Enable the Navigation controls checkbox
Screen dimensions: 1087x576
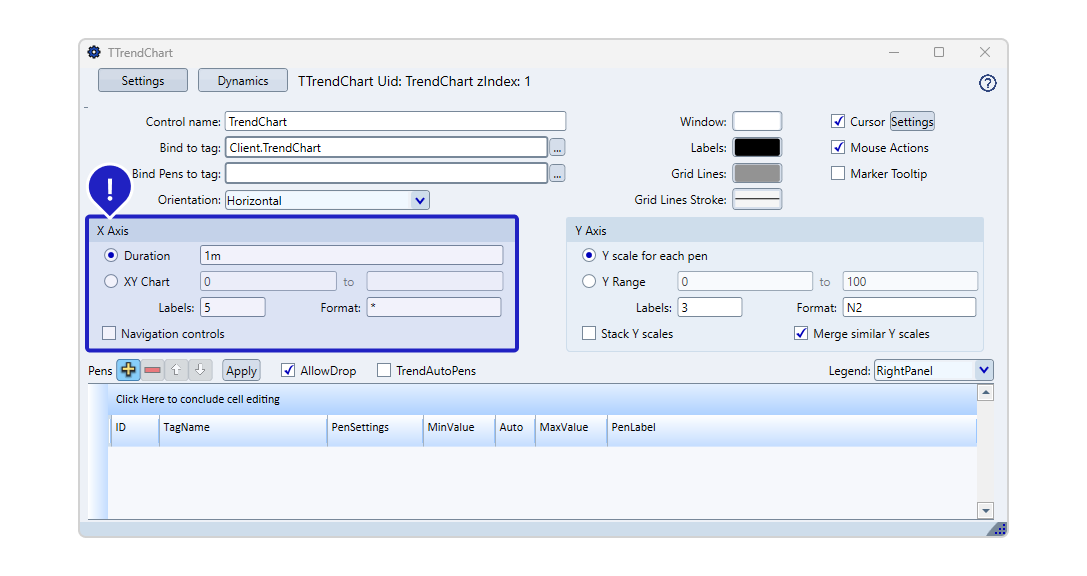click(110, 334)
